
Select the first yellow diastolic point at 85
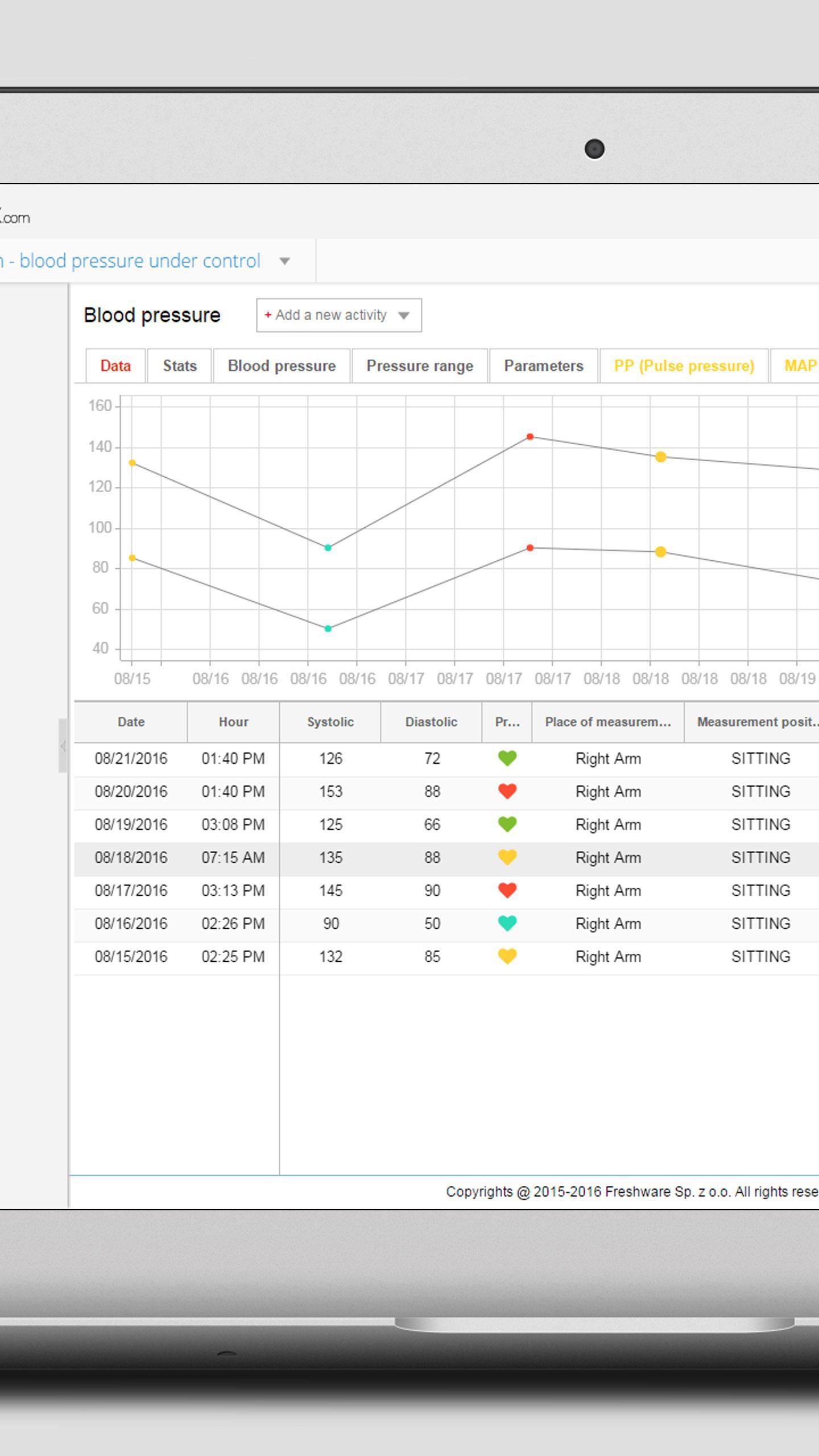(133, 558)
